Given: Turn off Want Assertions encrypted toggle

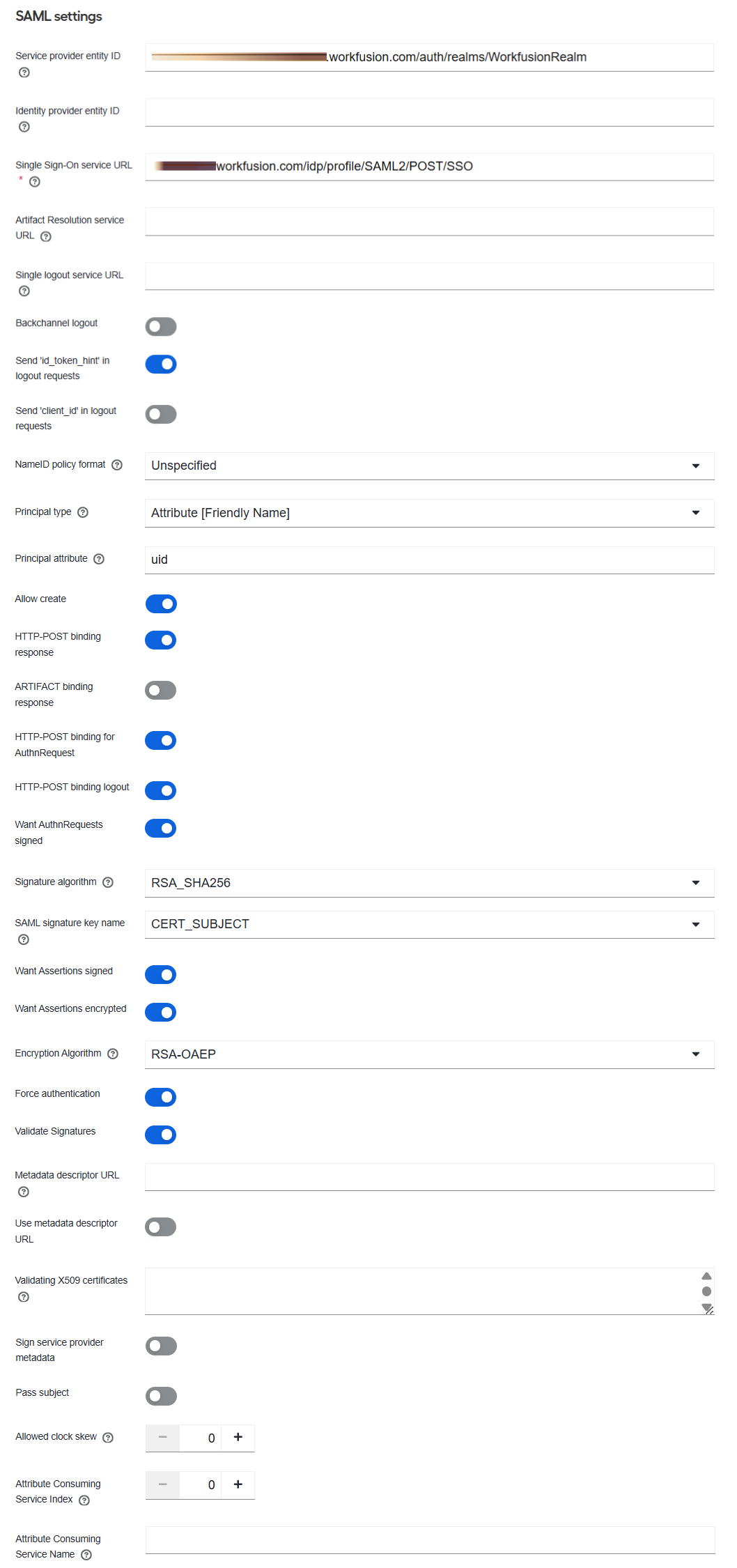Looking at the screenshot, I should (x=161, y=1012).
